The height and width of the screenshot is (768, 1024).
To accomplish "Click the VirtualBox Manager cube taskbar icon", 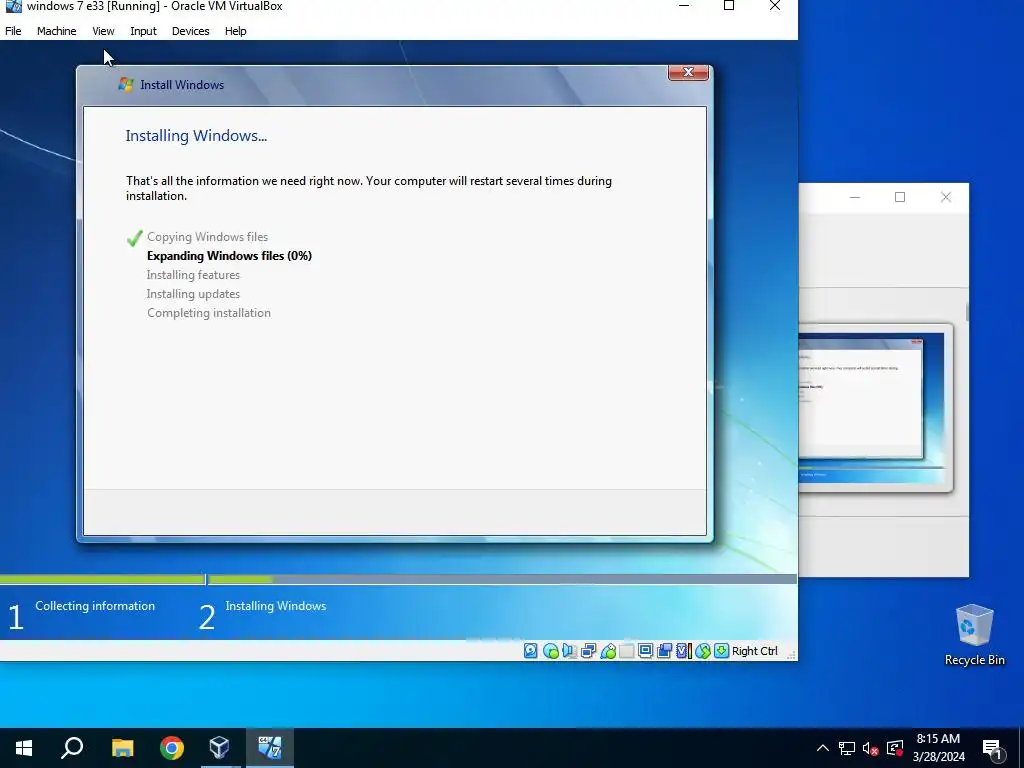I will point(220,748).
